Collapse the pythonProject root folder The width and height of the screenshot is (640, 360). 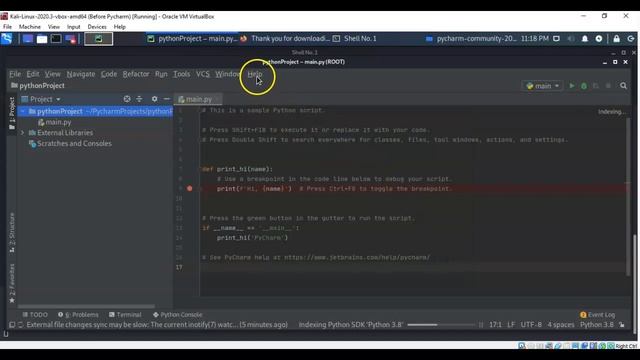pos(23,111)
